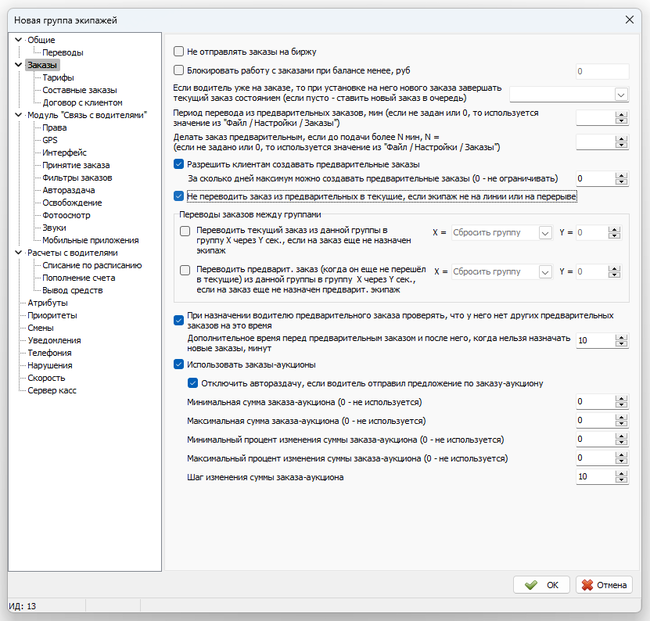Collapse the Модуль 'Связь с водителями' node
Viewport: 650px width, 621px height.
pos(17,115)
